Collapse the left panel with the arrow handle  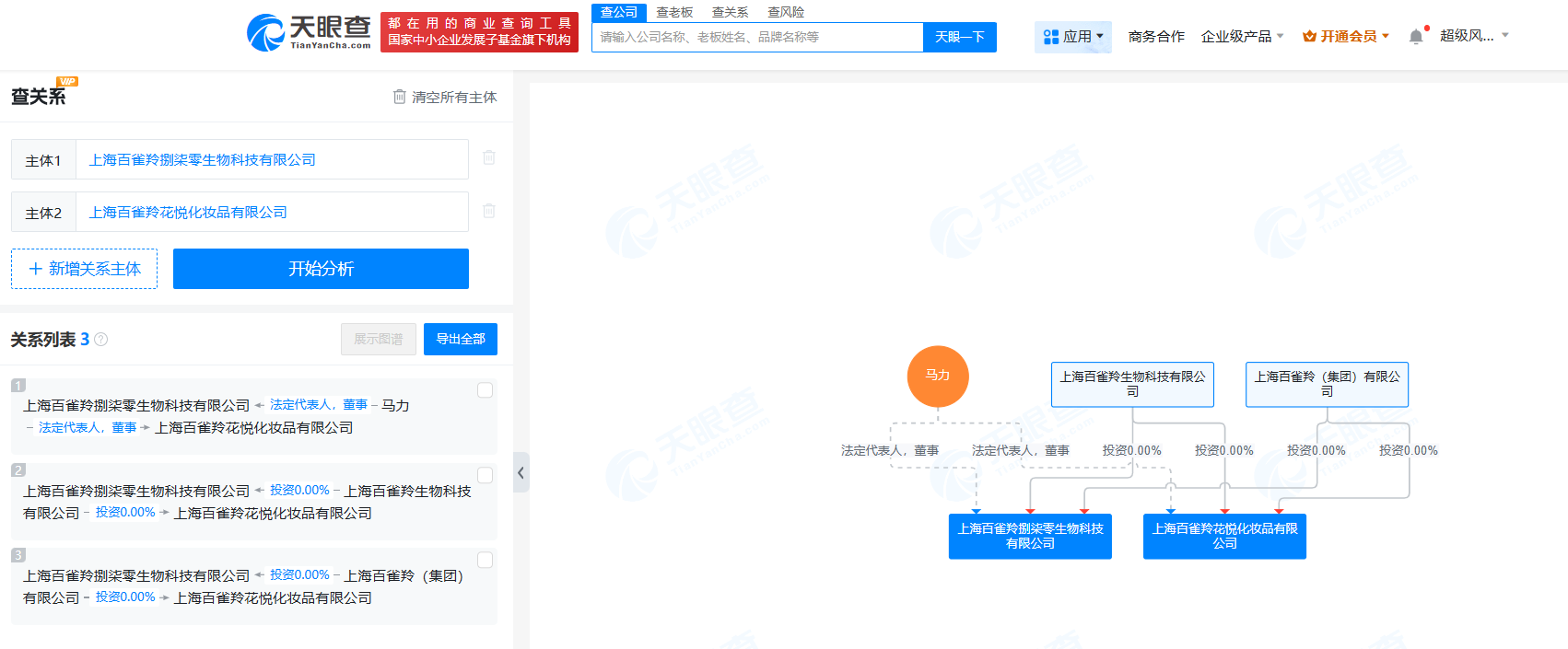click(x=521, y=472)
